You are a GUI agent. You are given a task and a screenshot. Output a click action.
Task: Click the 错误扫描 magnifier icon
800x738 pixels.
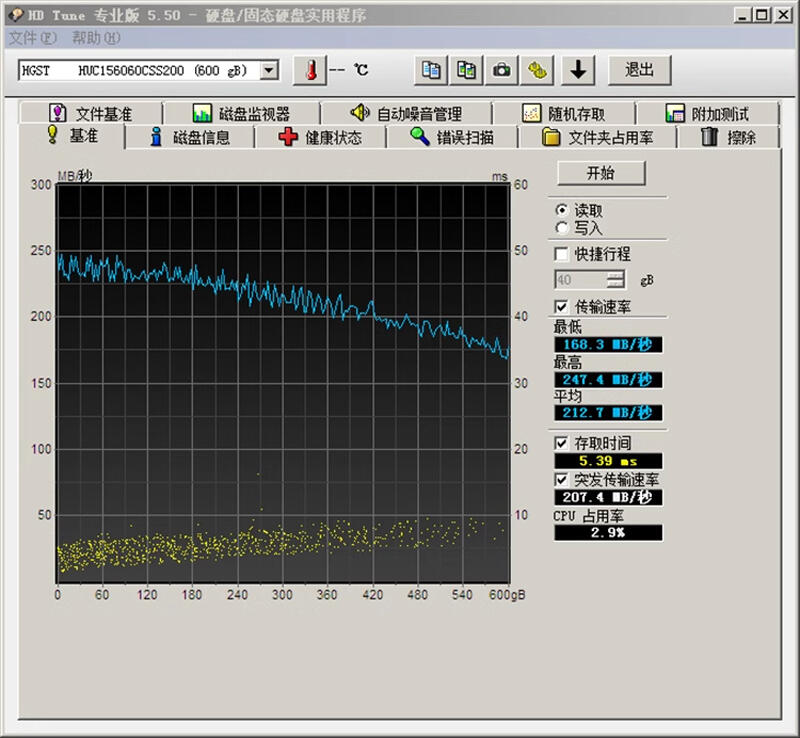[x=419, y=136]
